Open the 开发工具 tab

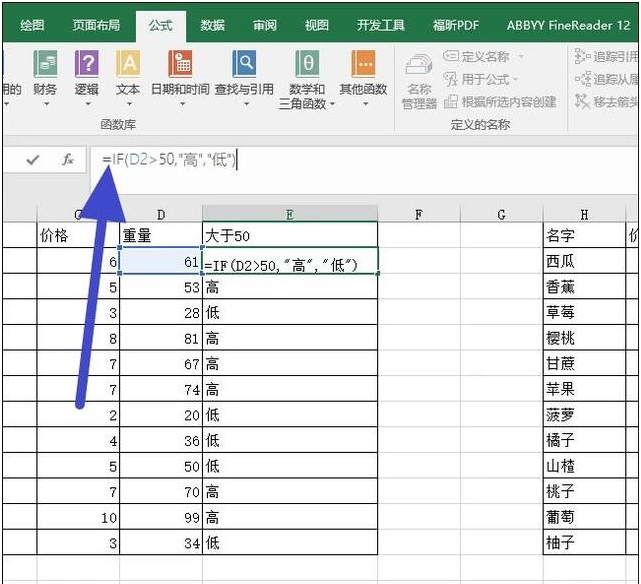point(381,25)
